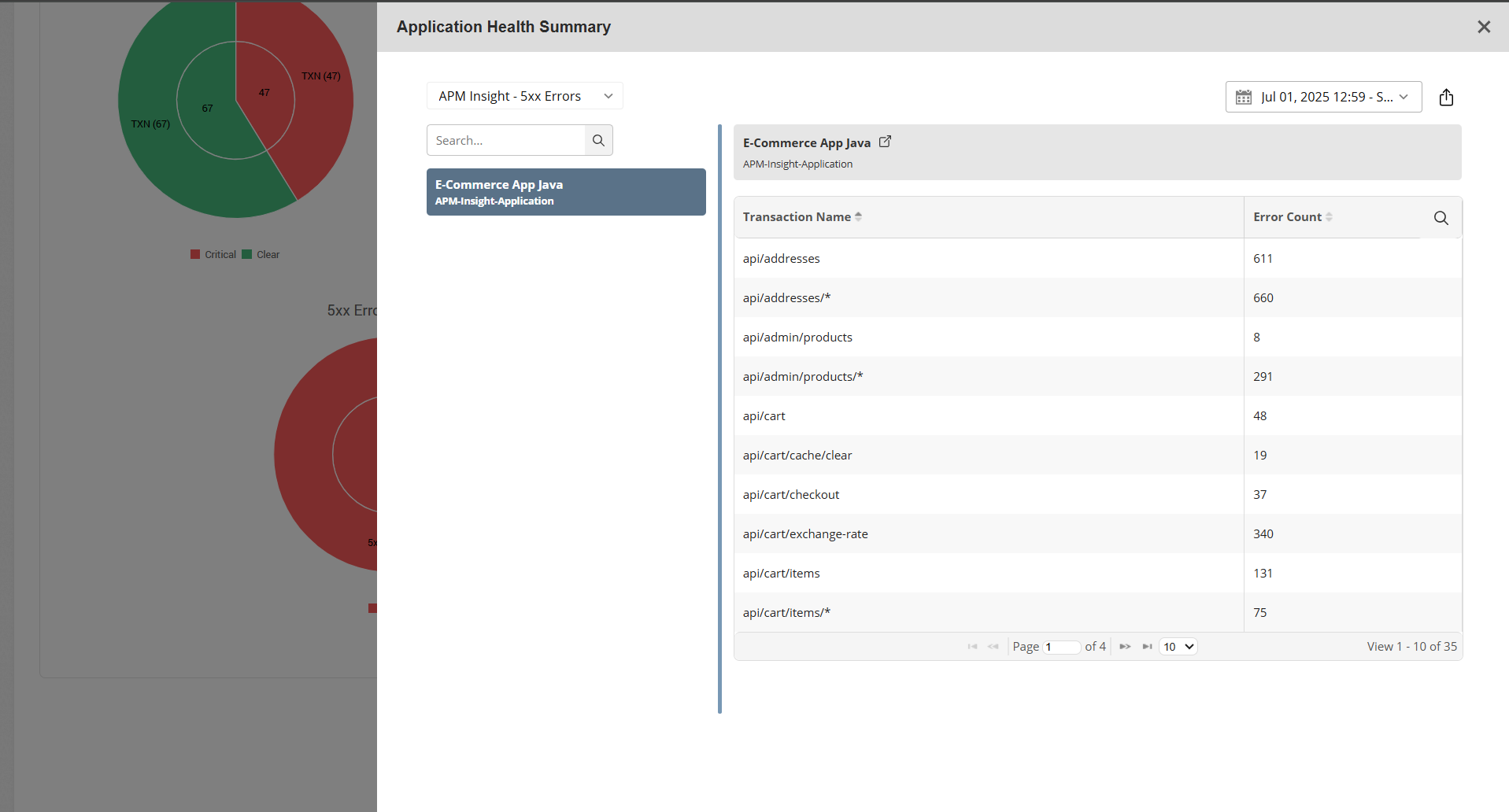Go to last page using pagination icon
The image size is (1509, 812).
coord(1148,646)
